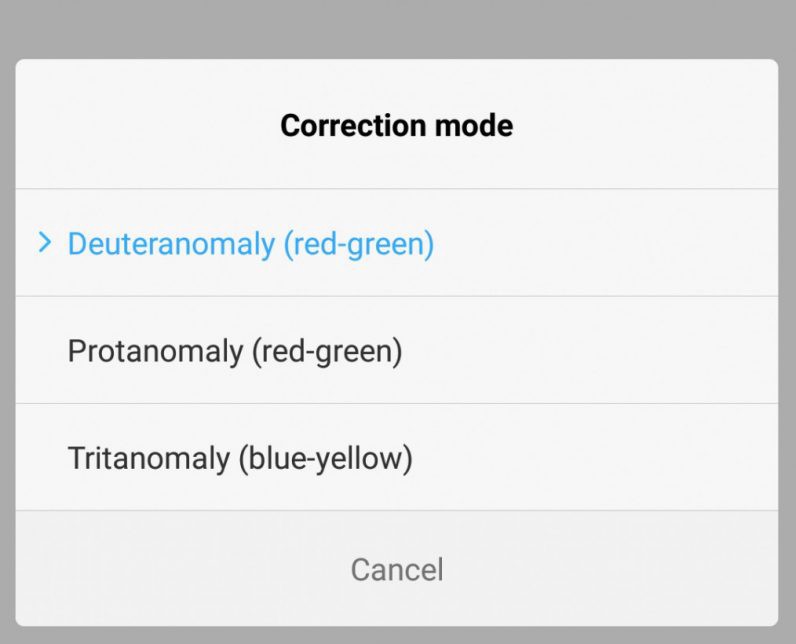Tap the "Correction mode" heading text
796x644 pixels.
[x=396, y=126]
